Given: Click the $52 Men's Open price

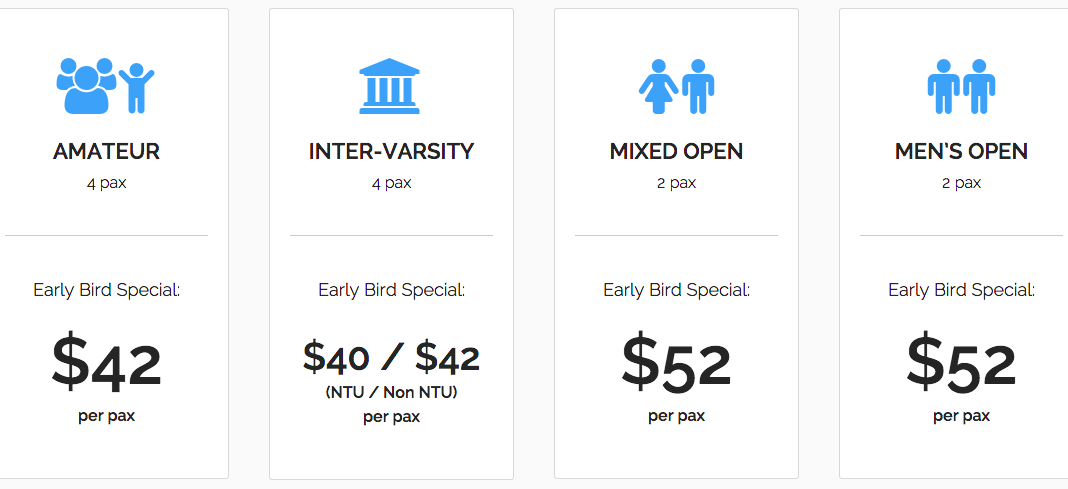Looking at the screenshot, I should point(961,364).
